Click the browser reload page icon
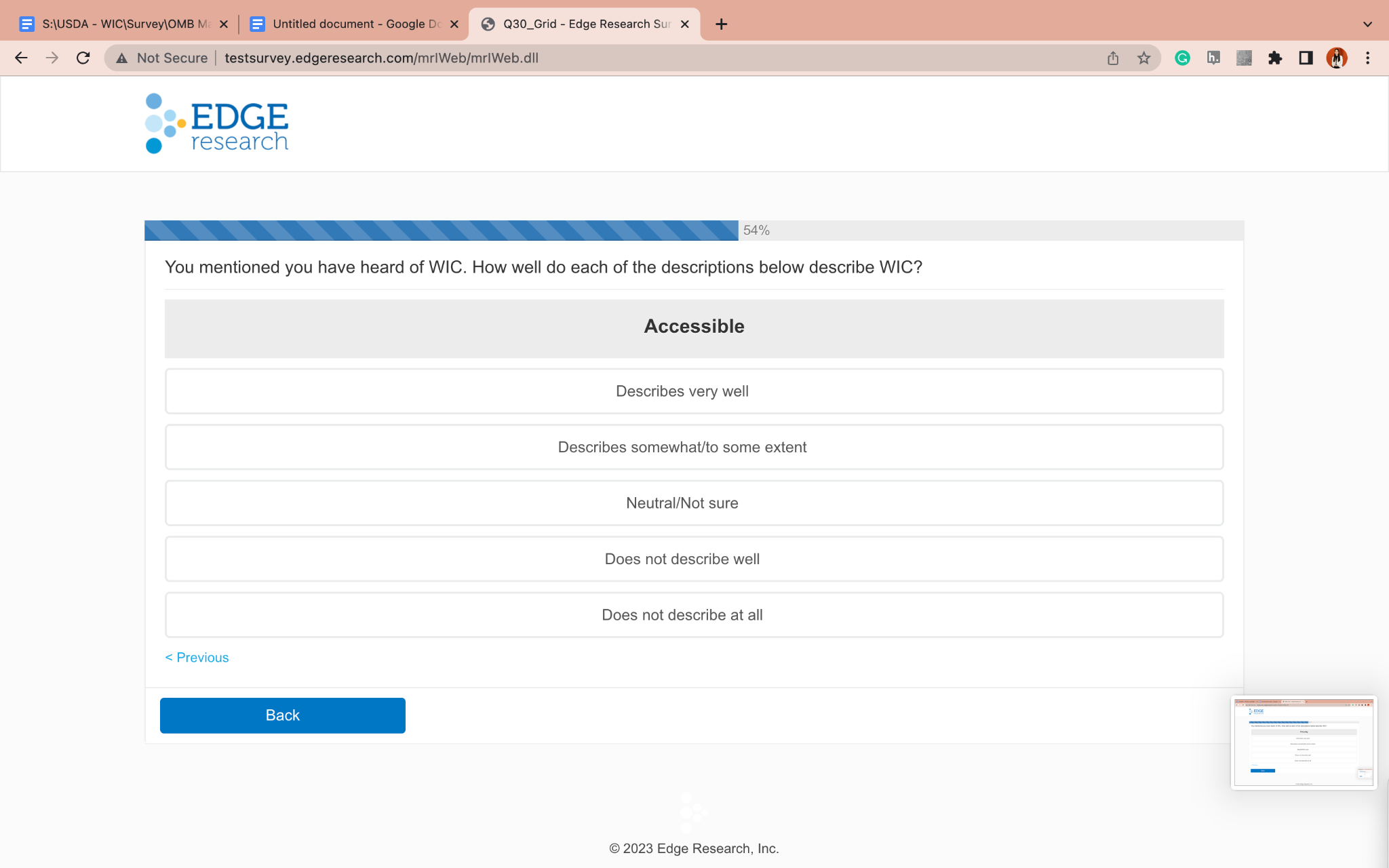 pyautogui.click(x=83, y=58)
